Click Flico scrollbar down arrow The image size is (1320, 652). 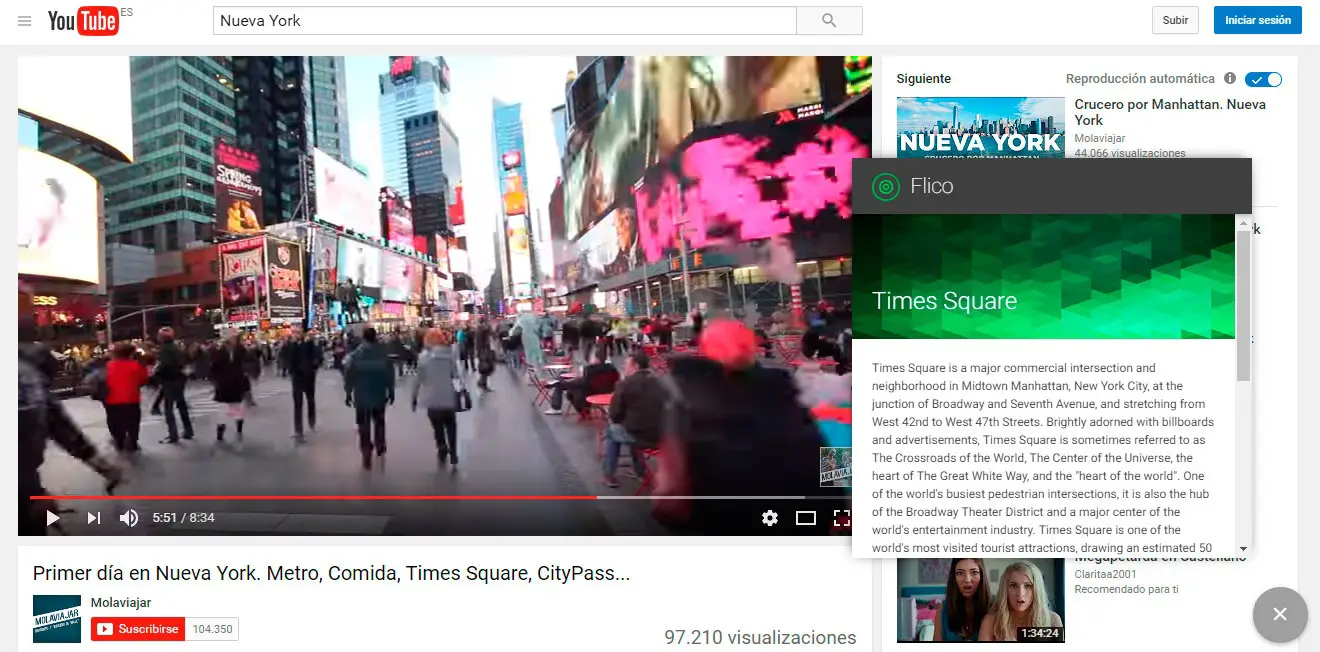(x=1243, y=548)
